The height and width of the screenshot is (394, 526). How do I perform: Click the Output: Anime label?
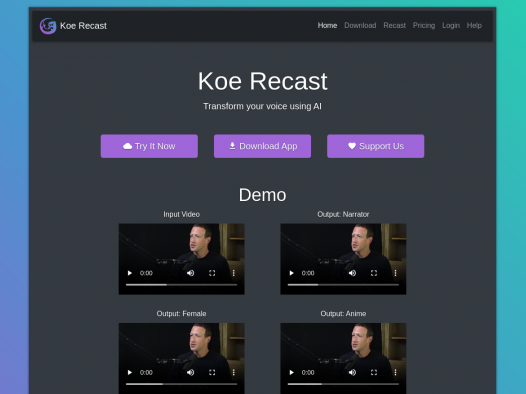343,314
